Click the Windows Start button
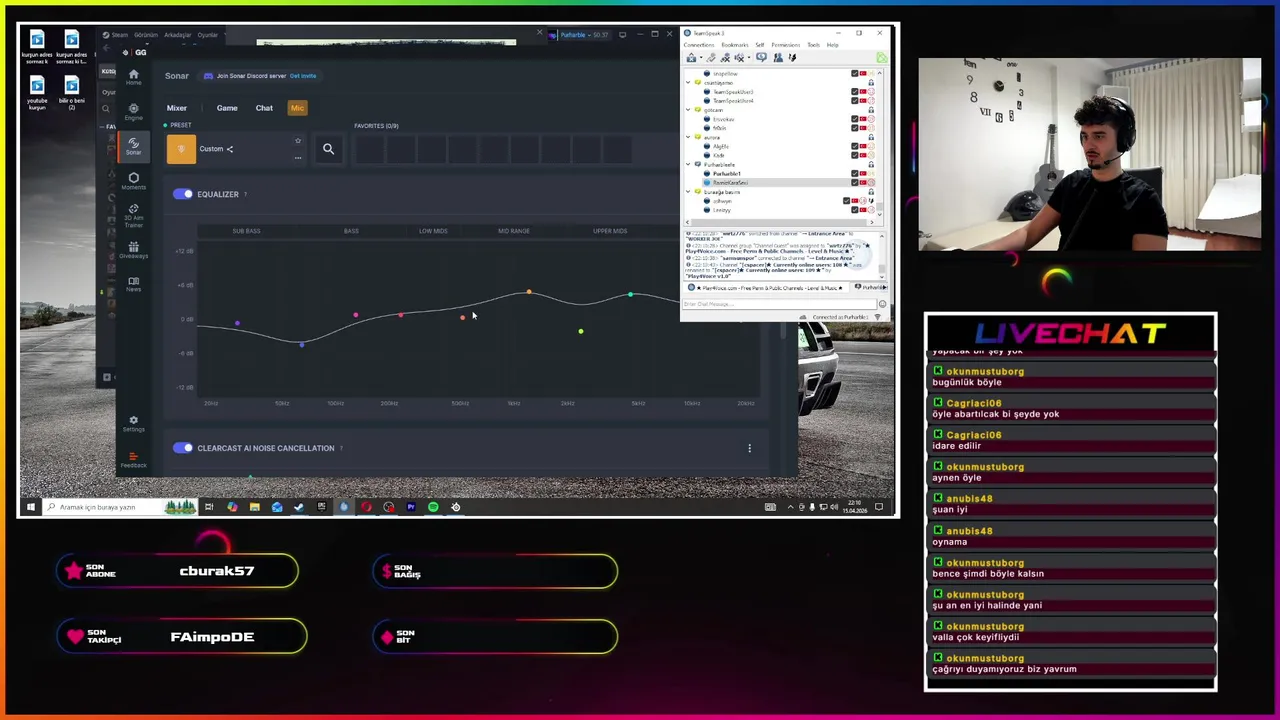Image resolution: width=1280 pixels, height=720 pixels. [30, 507]
